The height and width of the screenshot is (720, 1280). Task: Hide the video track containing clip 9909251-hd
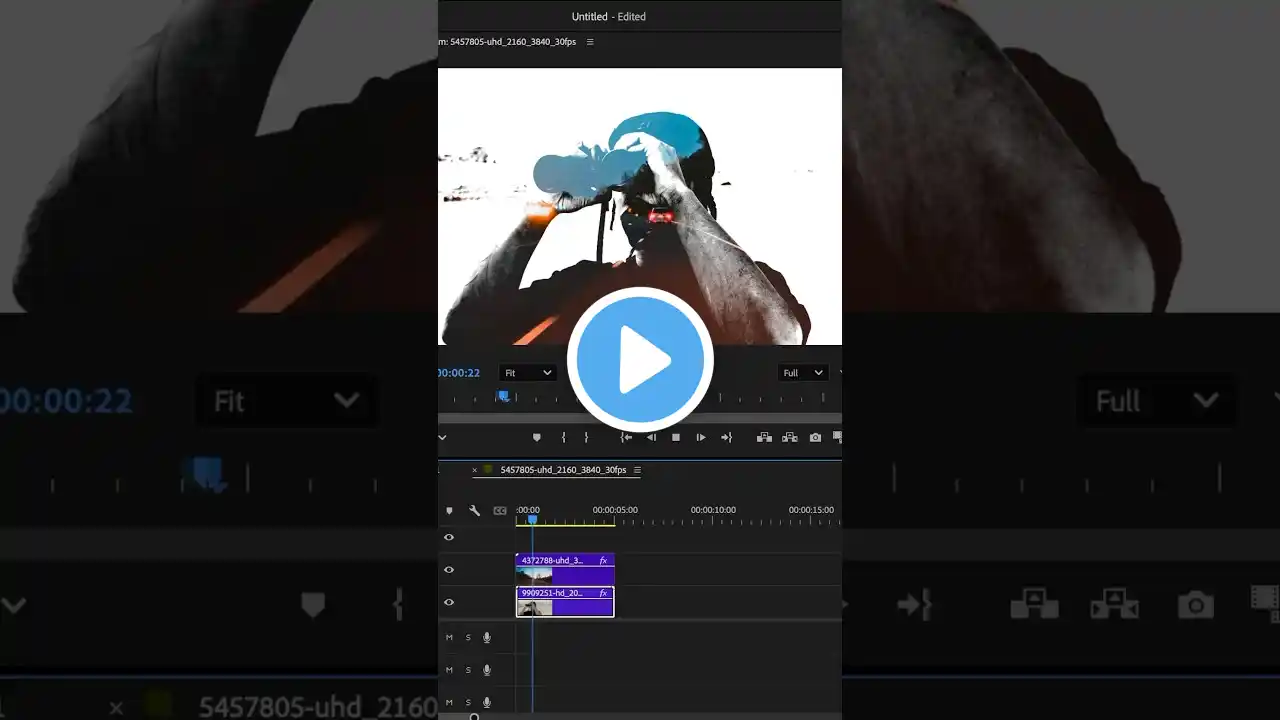449,602
